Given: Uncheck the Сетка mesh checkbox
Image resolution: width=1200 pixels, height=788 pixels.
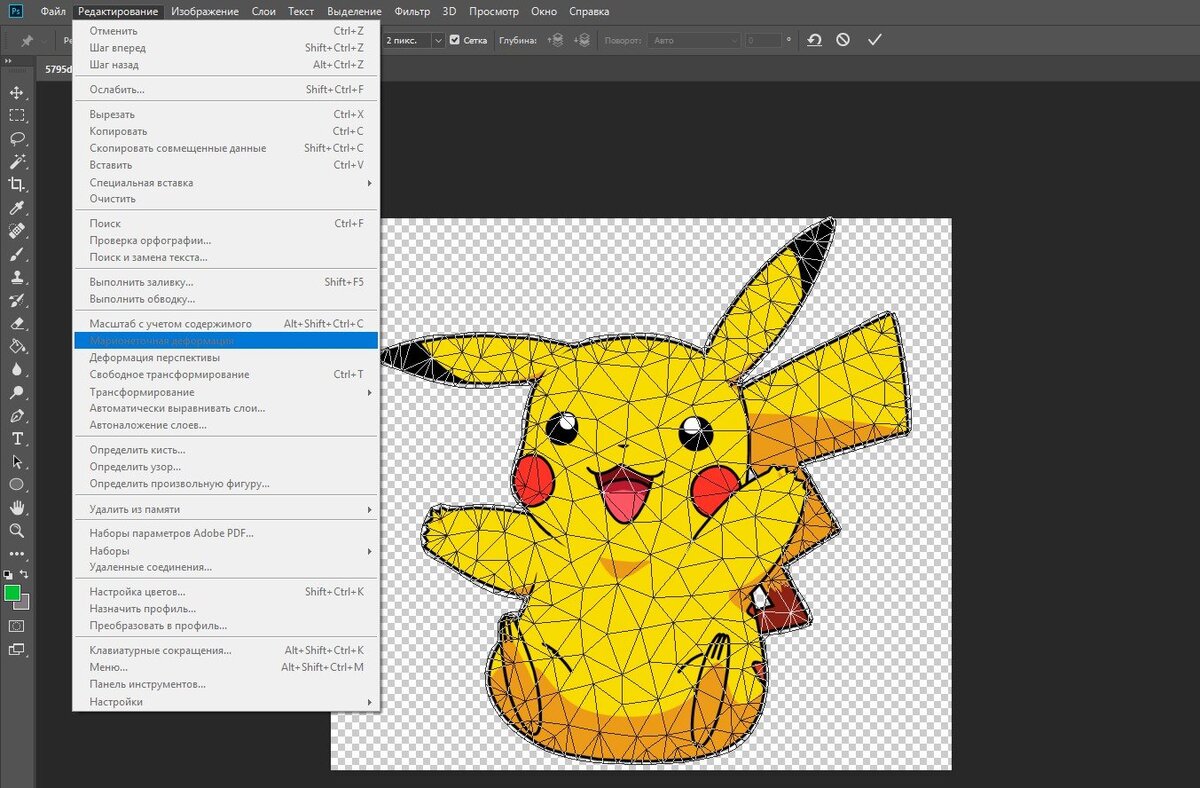Looking at the screenshot, I should click(455, 40).
